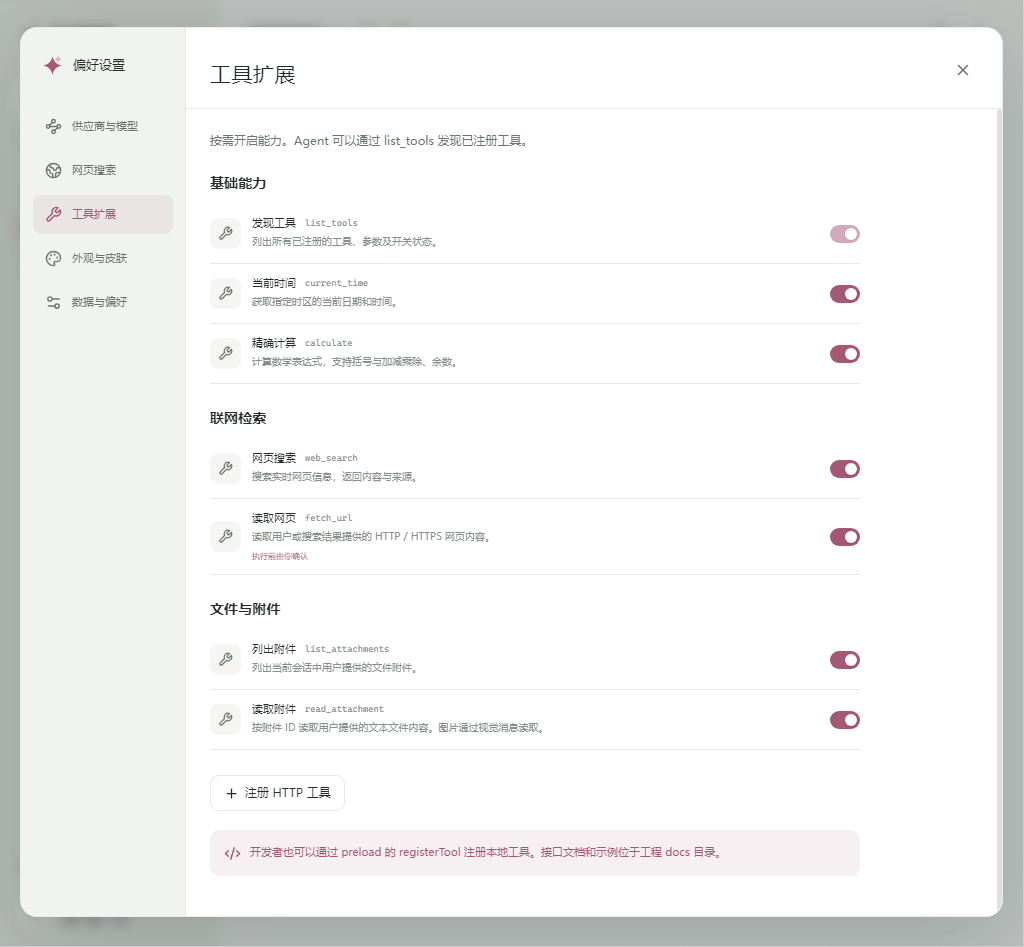Click the fetch_url identifier text
This screenshot has height=947, width=1024.
[x=328, y=518]
